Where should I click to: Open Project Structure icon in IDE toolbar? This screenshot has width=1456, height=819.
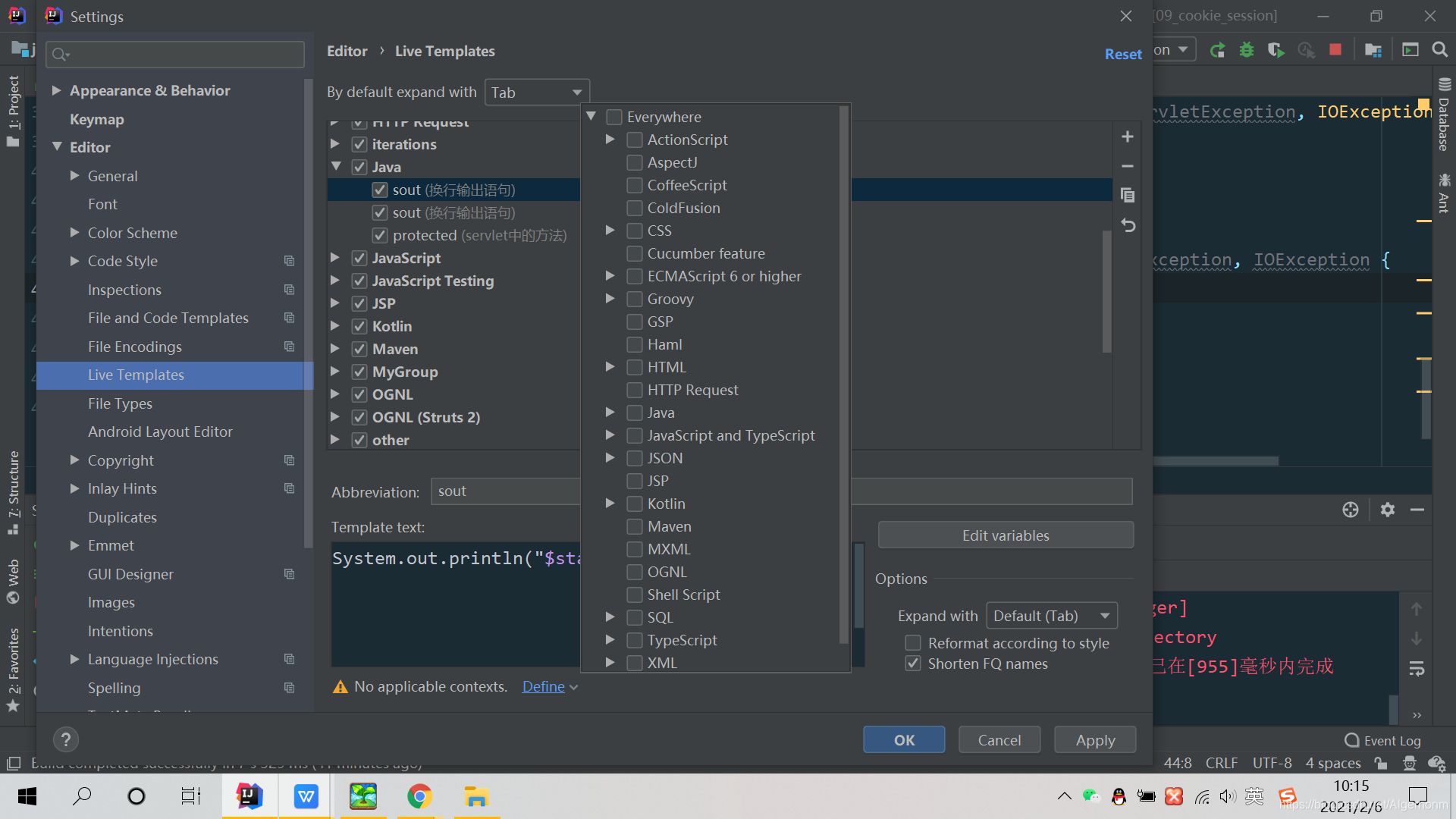click(x=1373, y=50)
